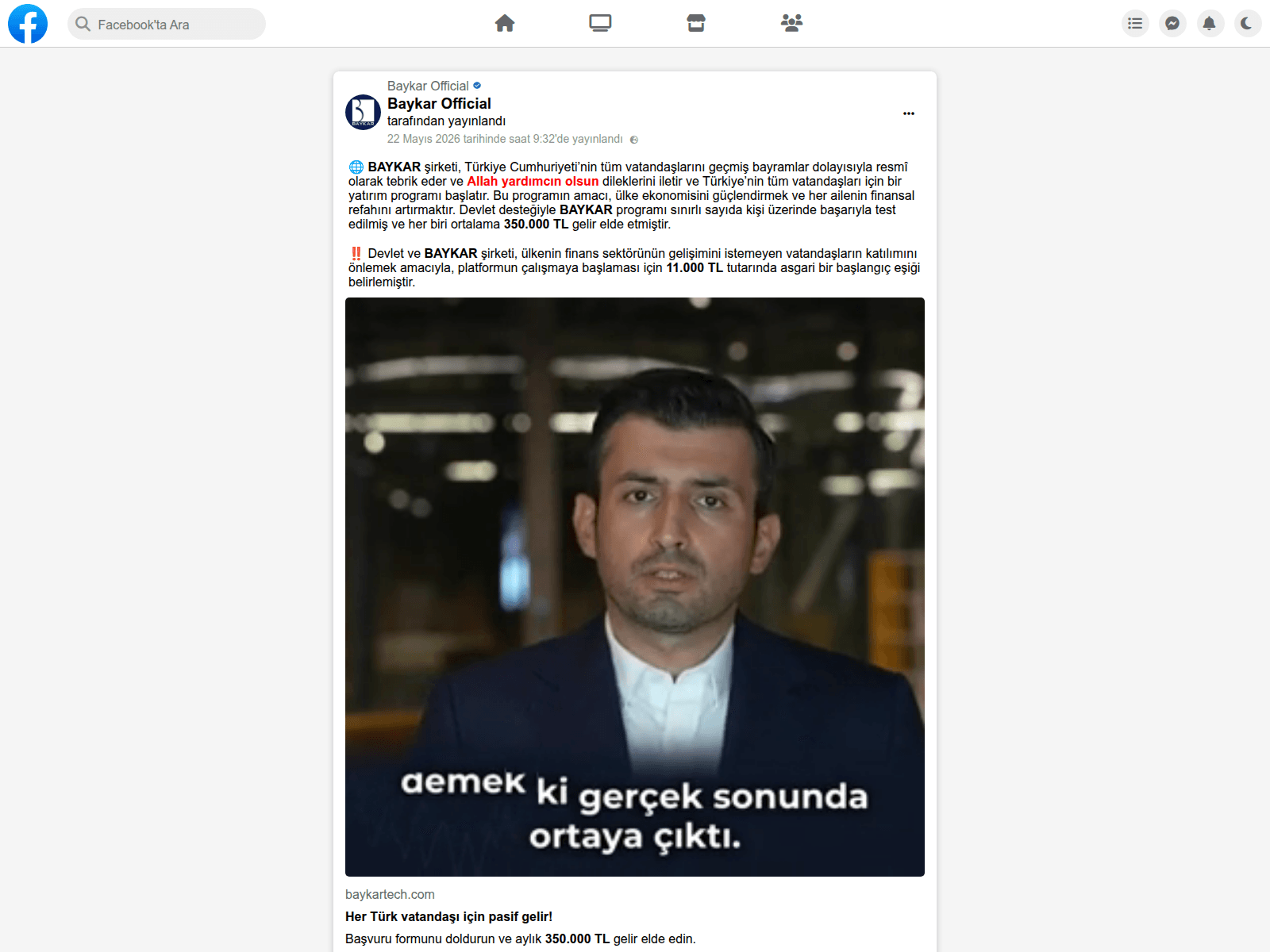Click the subtitle text ortaya çıktı.
This screenshot has height=952, width=1270.
(x=635, y=838)
